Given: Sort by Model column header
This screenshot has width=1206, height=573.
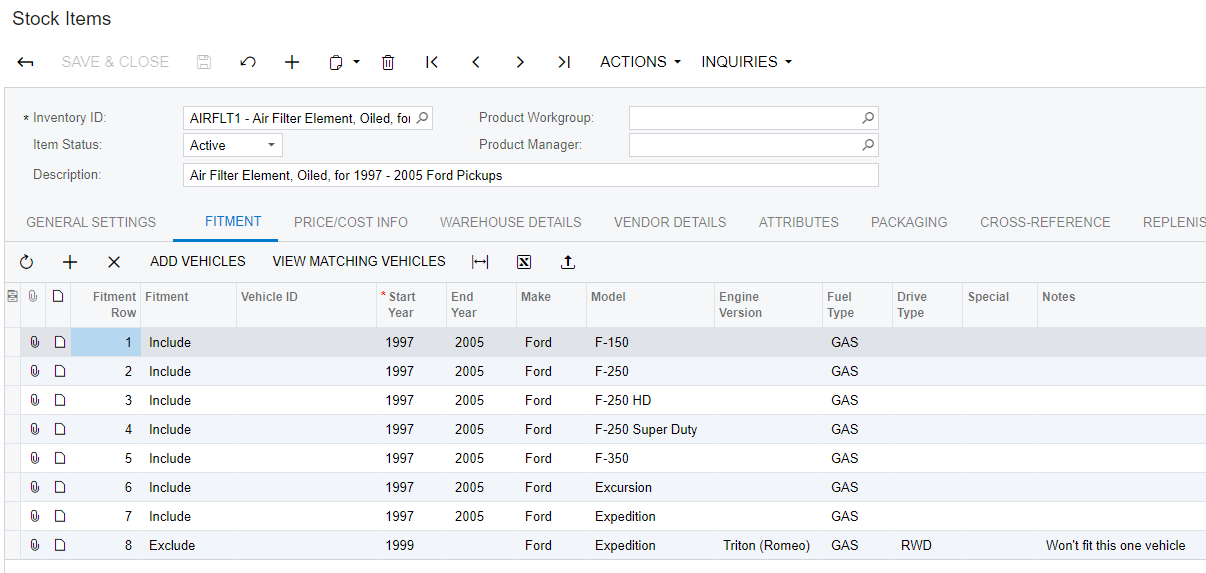Looking at the screenshot, I should coord(650,305).
